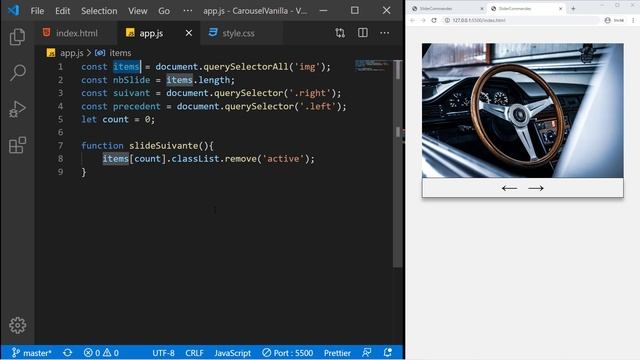Click the browser forward button
640x360 pixels.
[423, 20]
